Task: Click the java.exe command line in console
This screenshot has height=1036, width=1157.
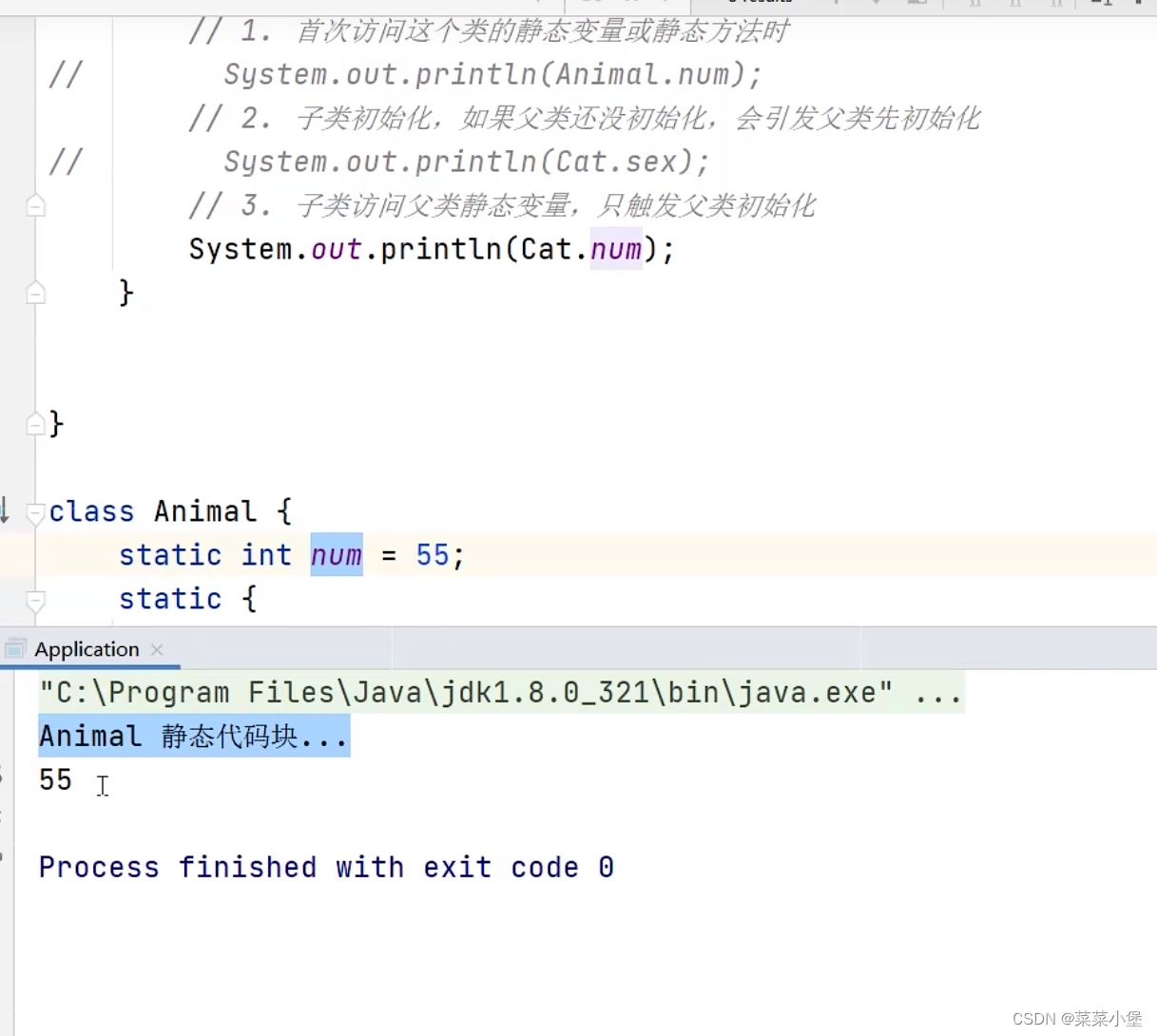Action: coord(500,693)
